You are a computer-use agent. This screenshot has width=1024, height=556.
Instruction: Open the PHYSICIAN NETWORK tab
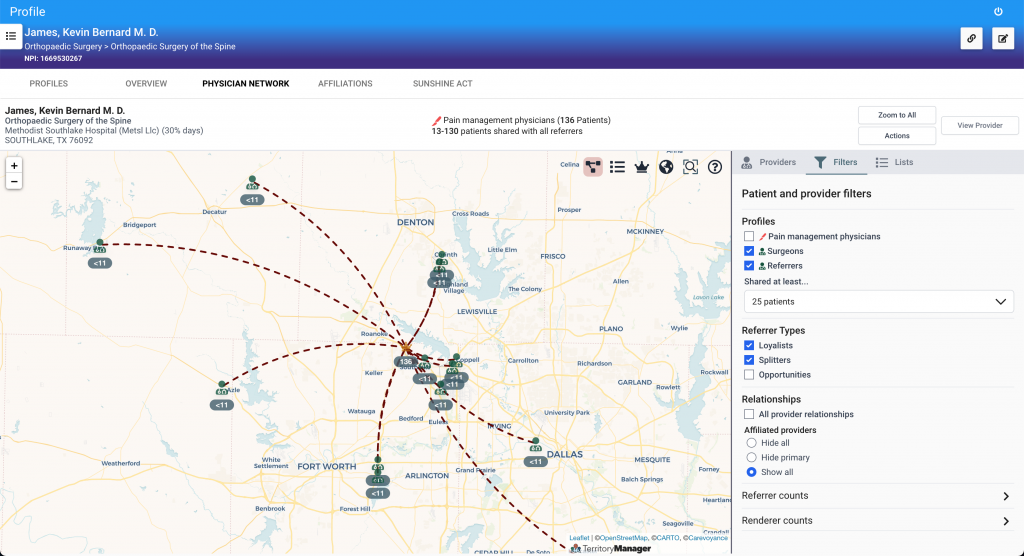(x=246, y=84)
